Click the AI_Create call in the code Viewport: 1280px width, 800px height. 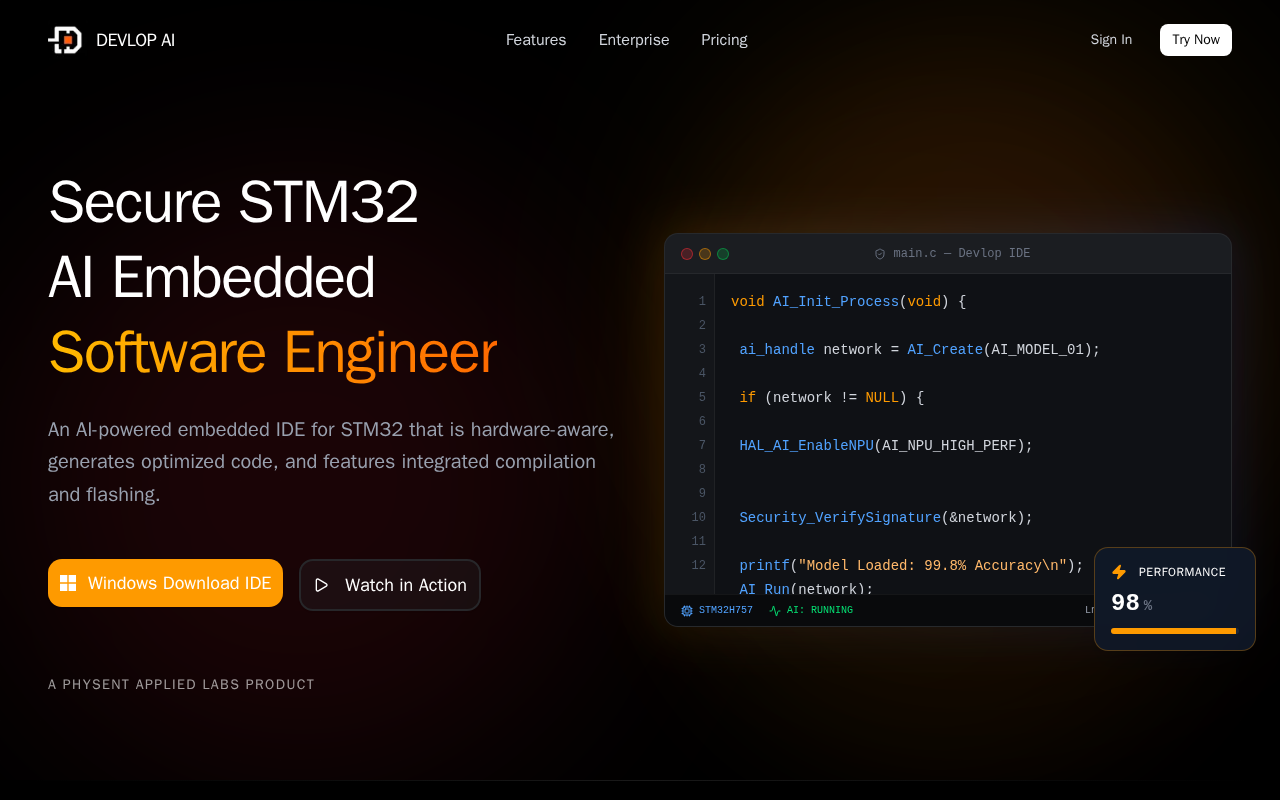pos(945,350)
